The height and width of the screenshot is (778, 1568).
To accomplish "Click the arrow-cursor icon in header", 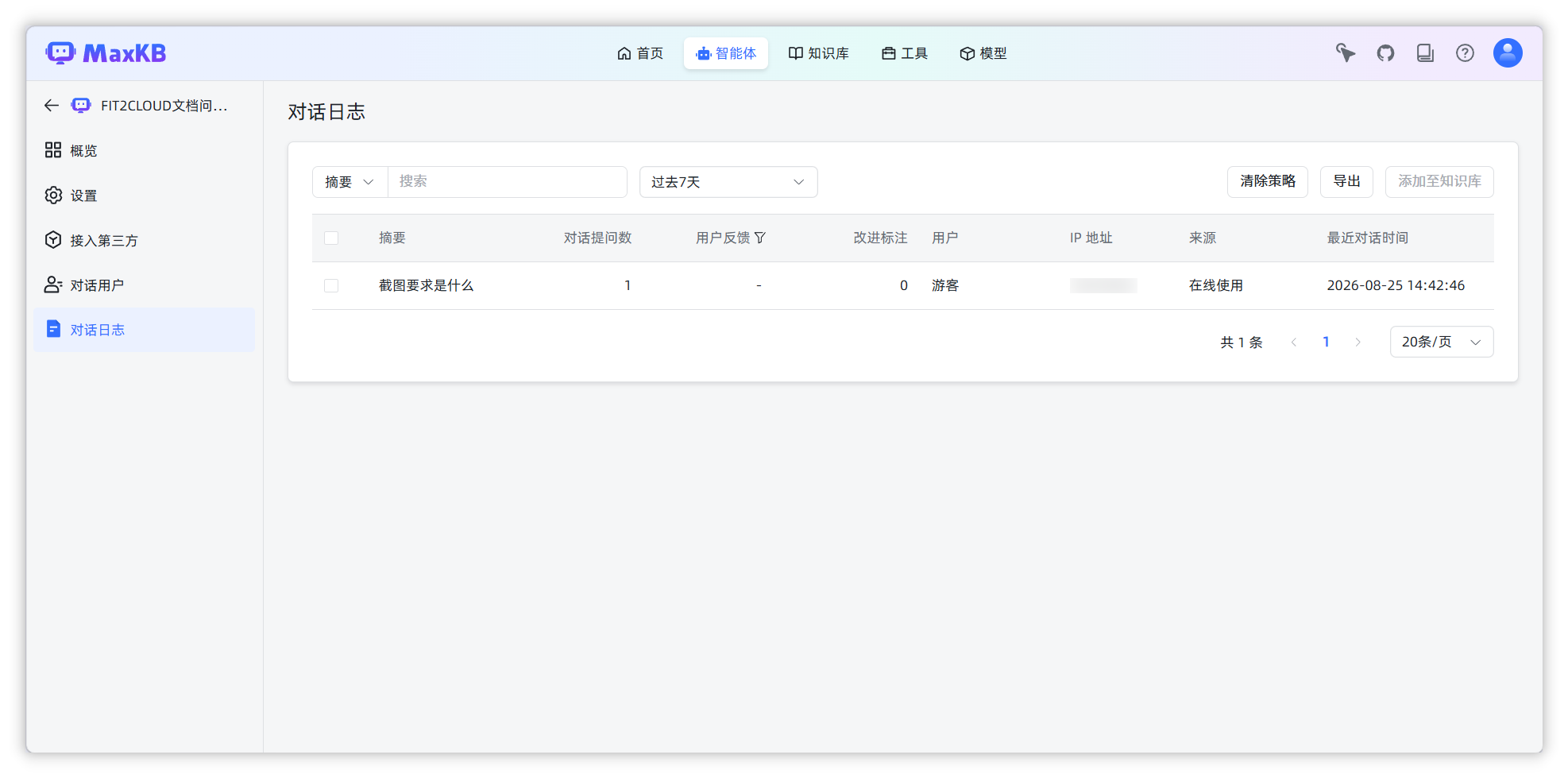I will coord(1346,53).
